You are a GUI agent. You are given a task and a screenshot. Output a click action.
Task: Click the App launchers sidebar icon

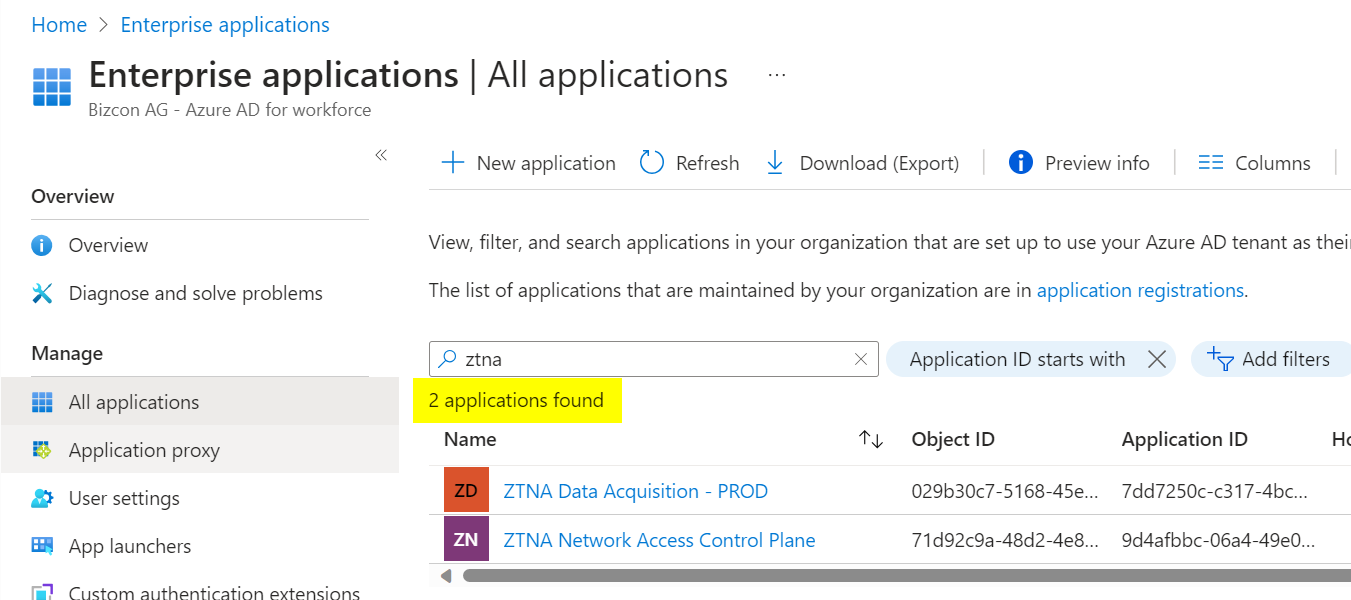click(x=42, y=545)
